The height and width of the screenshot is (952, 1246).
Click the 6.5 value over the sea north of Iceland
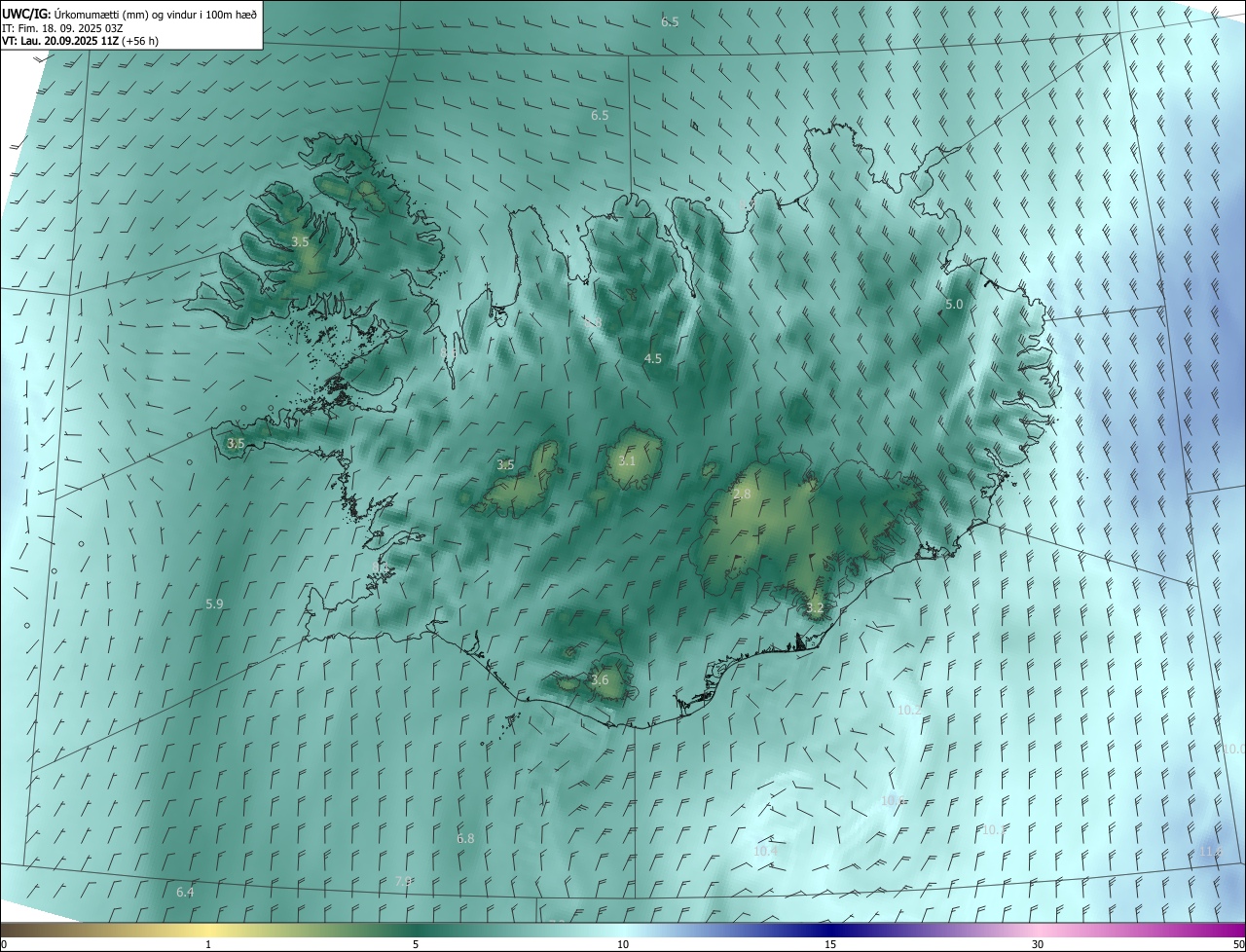600,115
